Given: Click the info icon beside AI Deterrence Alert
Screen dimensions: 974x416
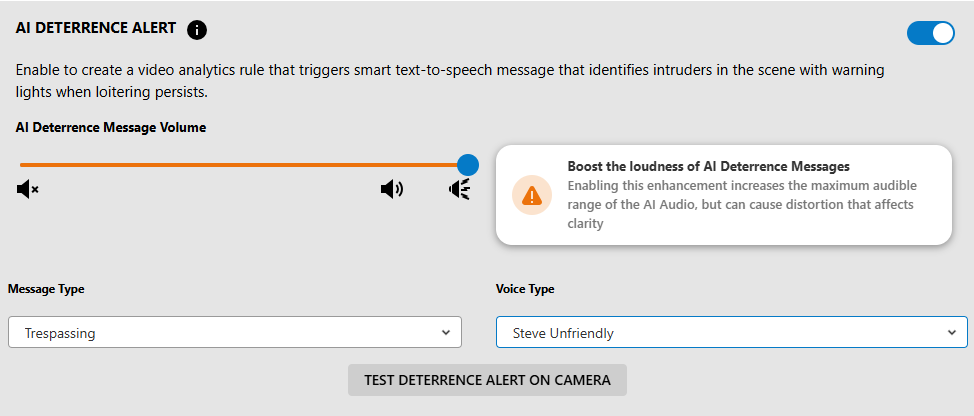Looking at the screenshot, I should (x=197, y=30).
